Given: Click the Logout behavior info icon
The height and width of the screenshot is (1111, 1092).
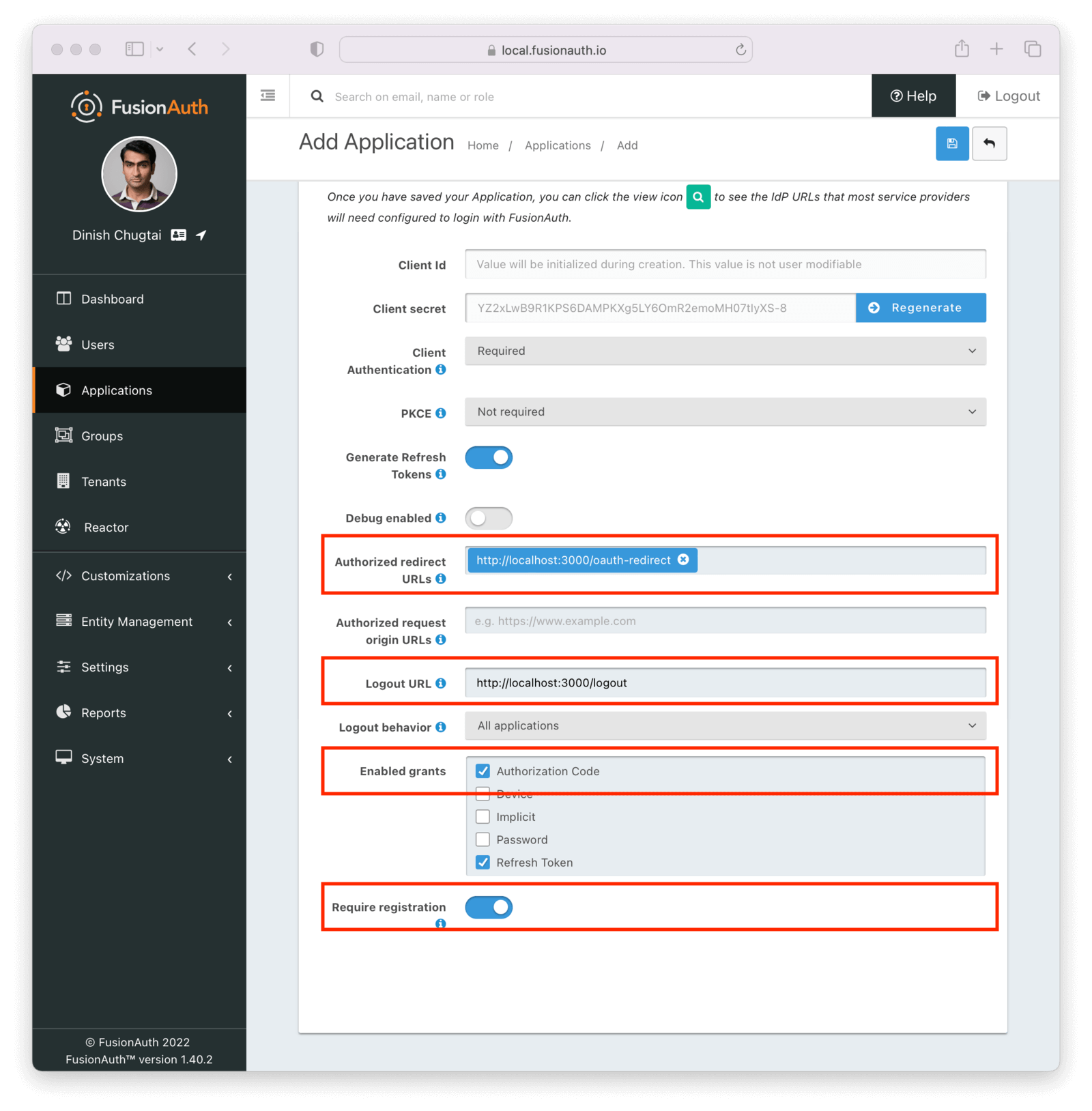Looking at the screenshot, I should tap(441, 726).
